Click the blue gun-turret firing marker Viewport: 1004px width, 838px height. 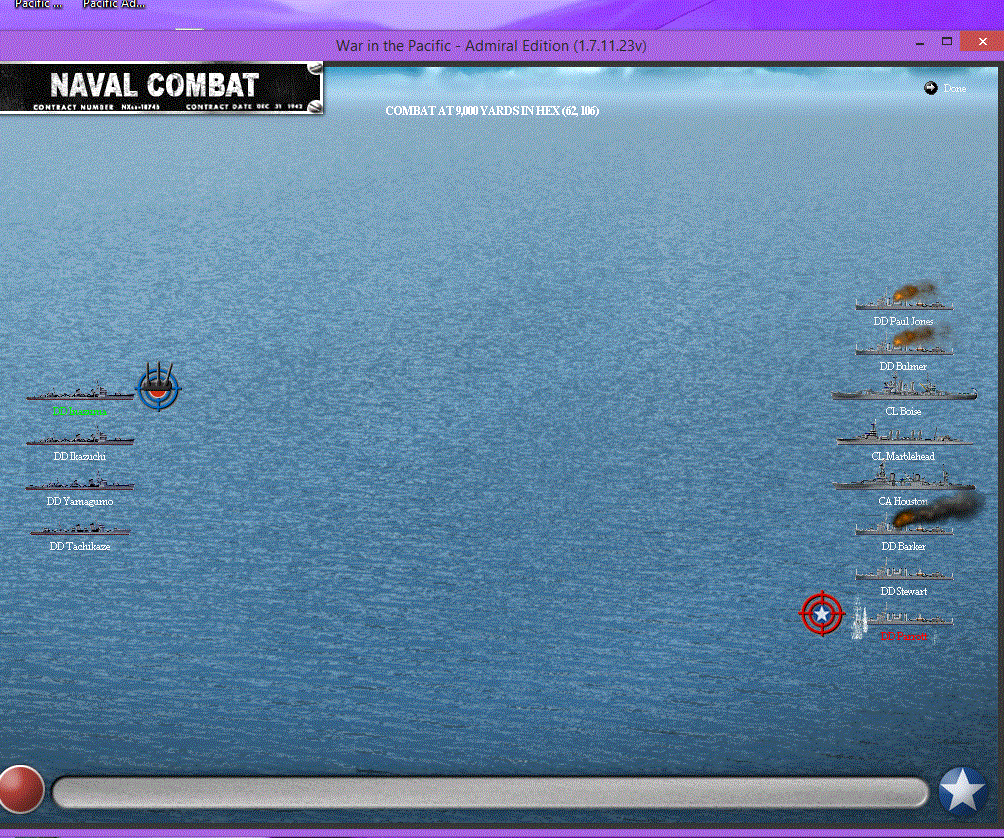tap(159, 386)
